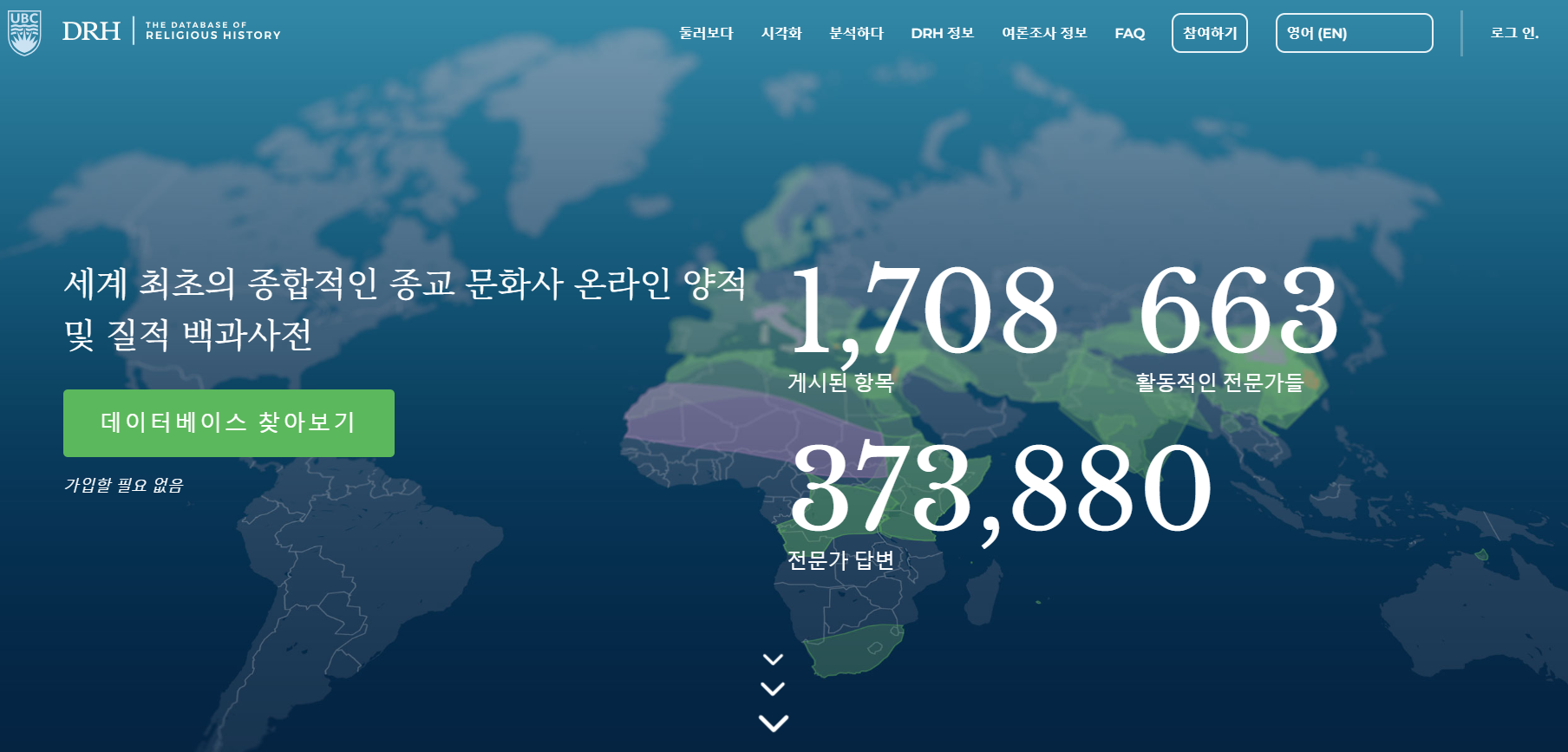
Task: Click the 가입할 필요 없음 note
Action: [124, 485]
